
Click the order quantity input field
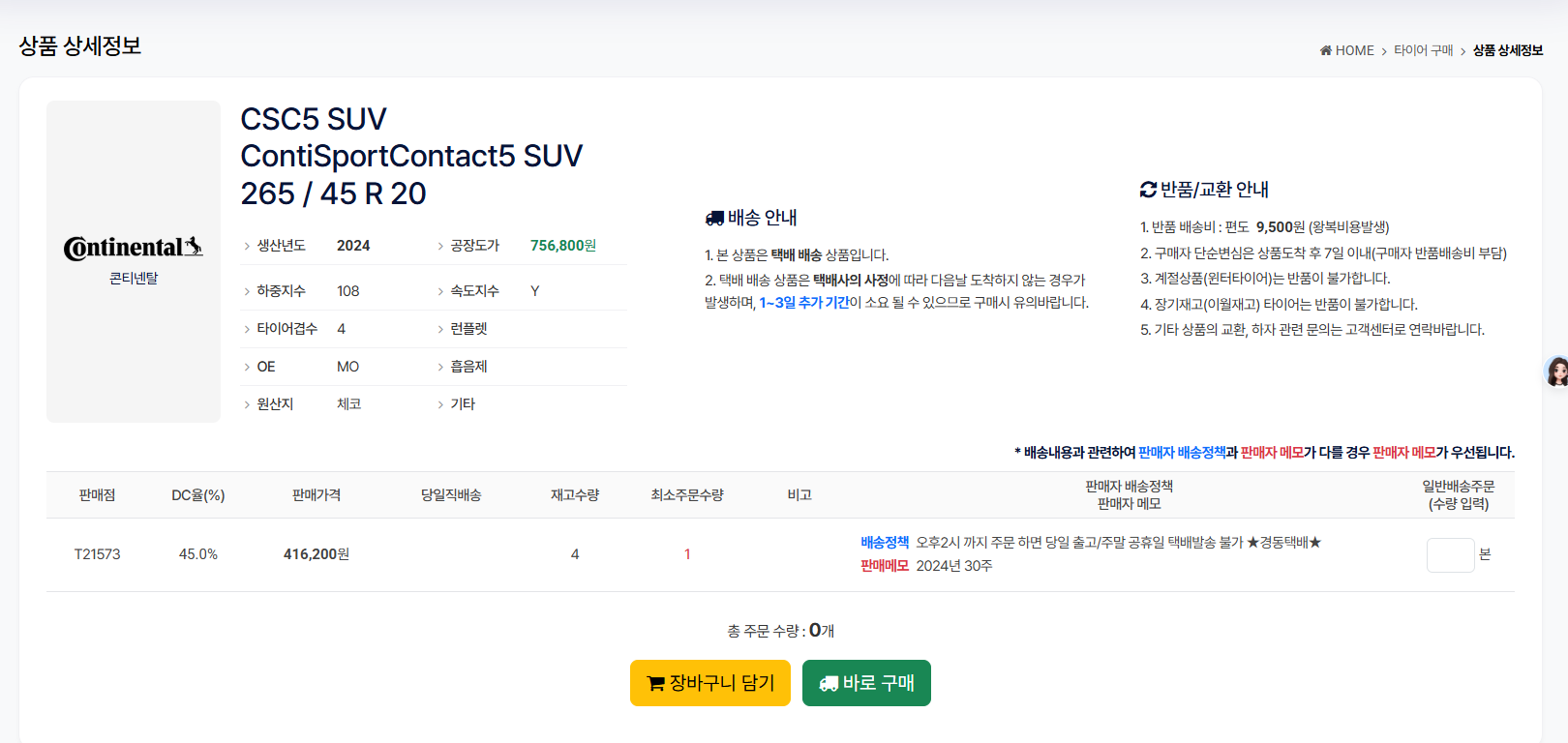coord(1449,554)
